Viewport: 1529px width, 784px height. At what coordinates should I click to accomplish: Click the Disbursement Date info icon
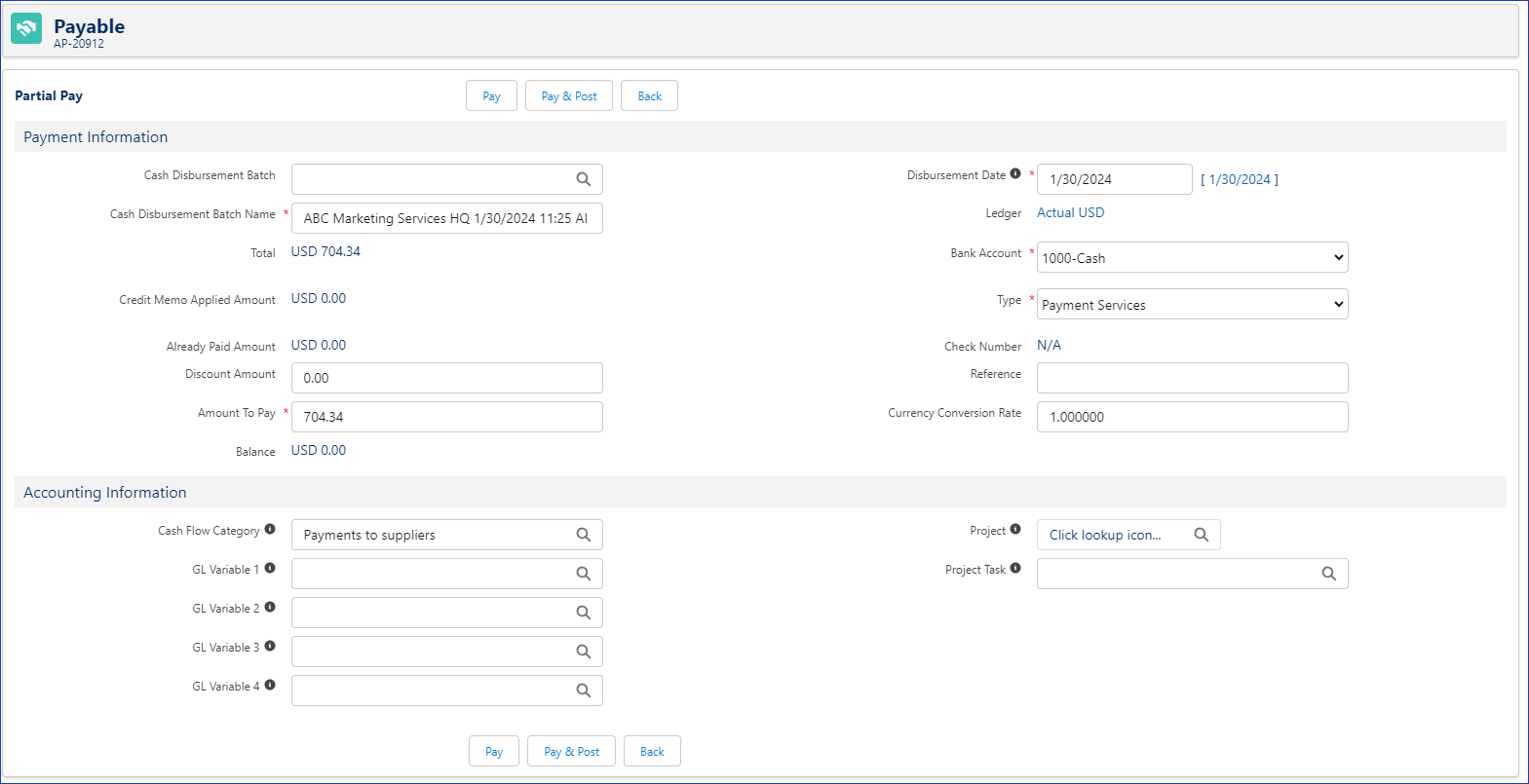(1015, 174)
